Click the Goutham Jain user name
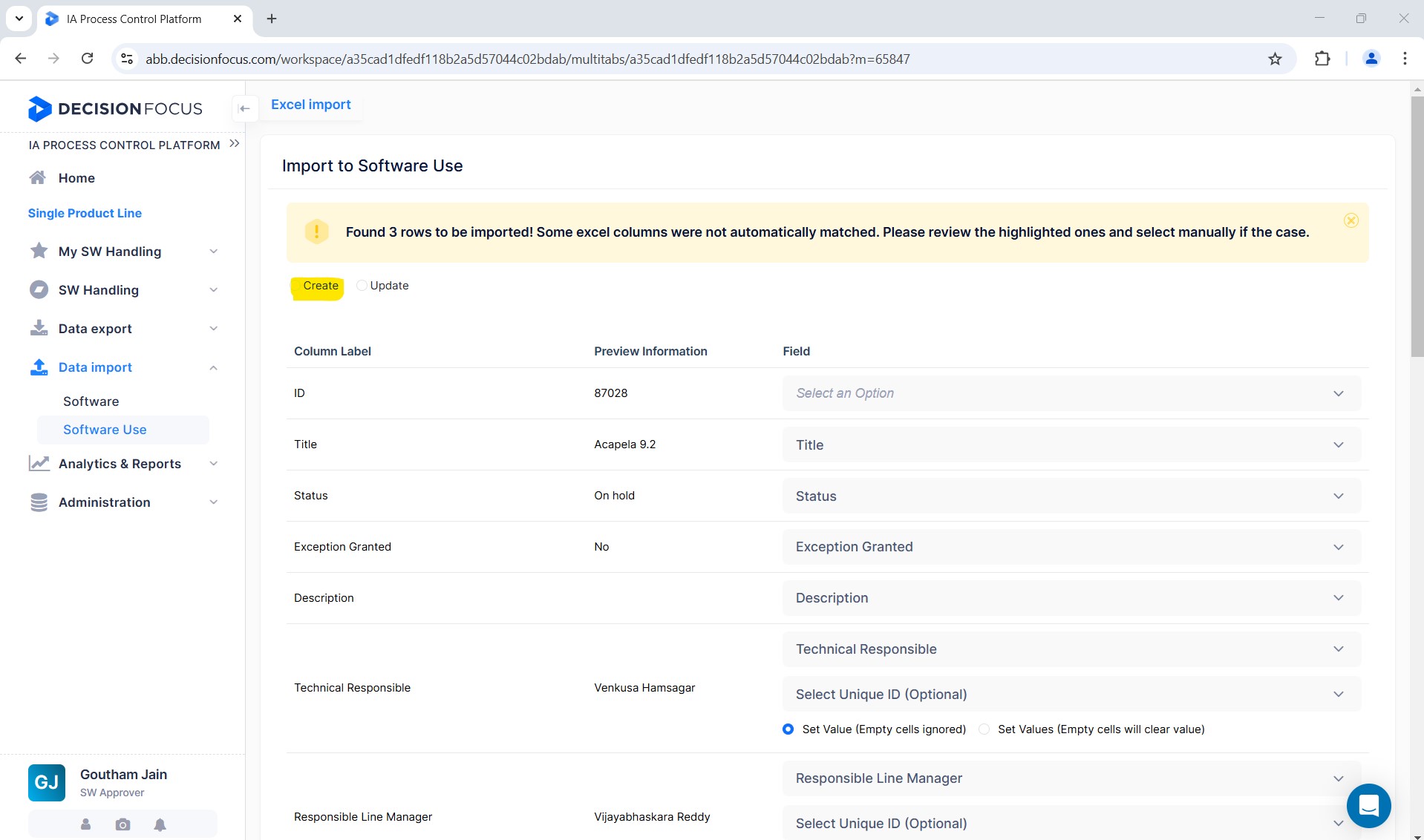The height and width of the screenshot is (840, 1424). point(123,774)
